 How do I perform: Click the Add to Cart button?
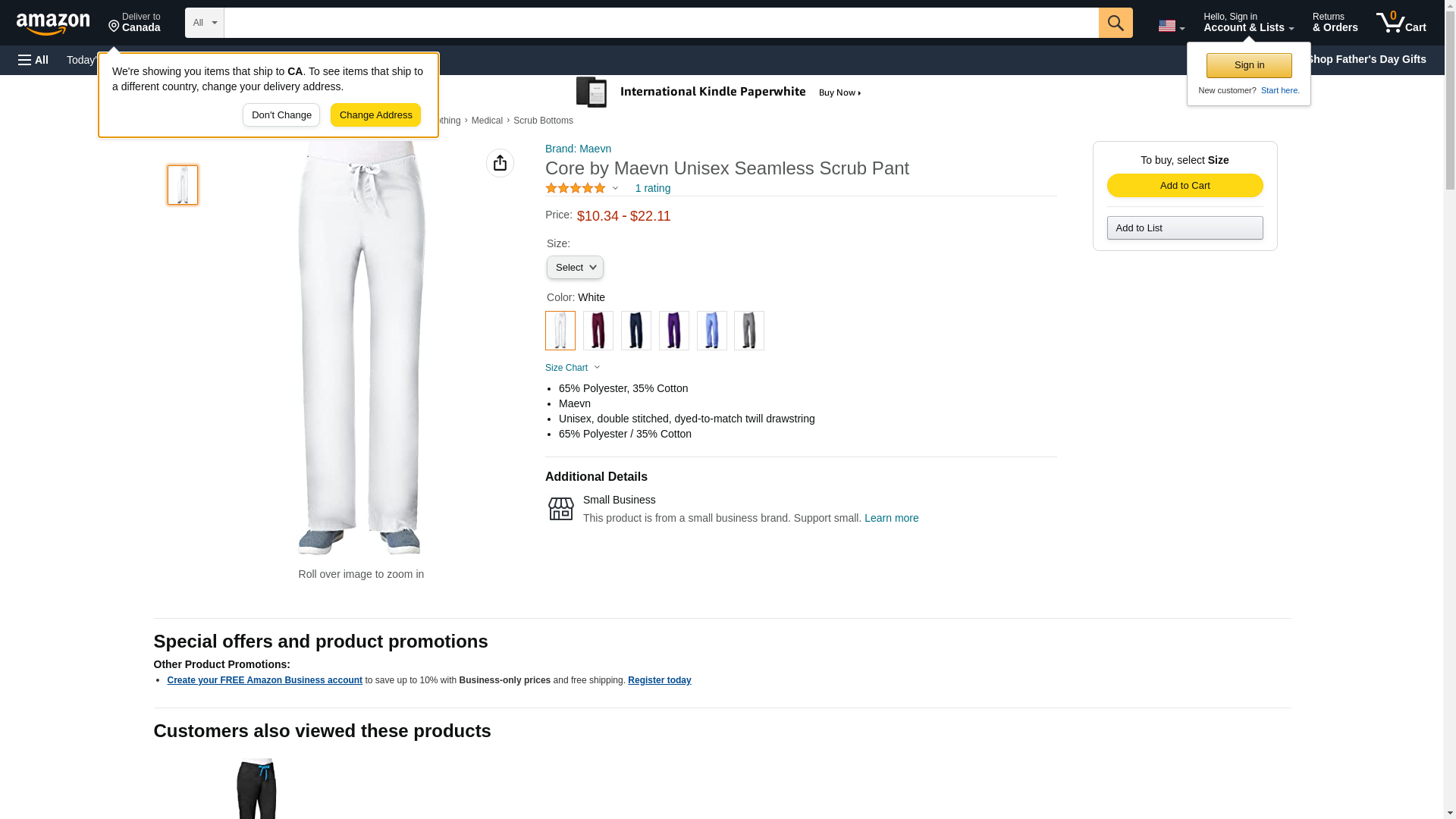pyautogui.click(x=1185, y=186)
